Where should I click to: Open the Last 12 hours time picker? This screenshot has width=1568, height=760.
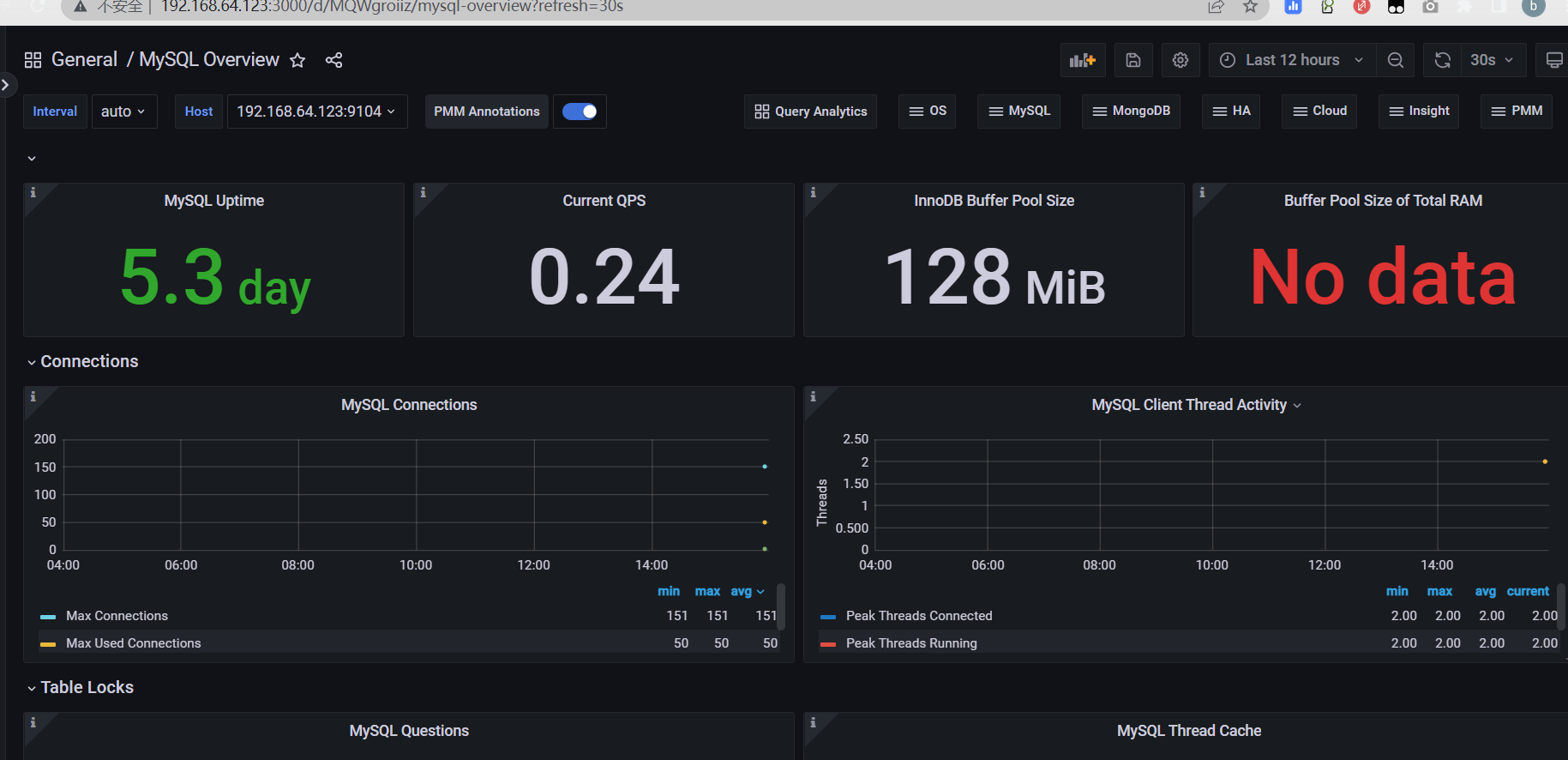tap(1292, 60)
